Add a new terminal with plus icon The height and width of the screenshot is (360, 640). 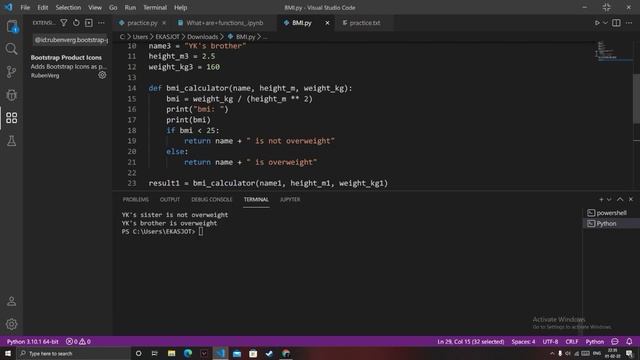pos(601,199)
